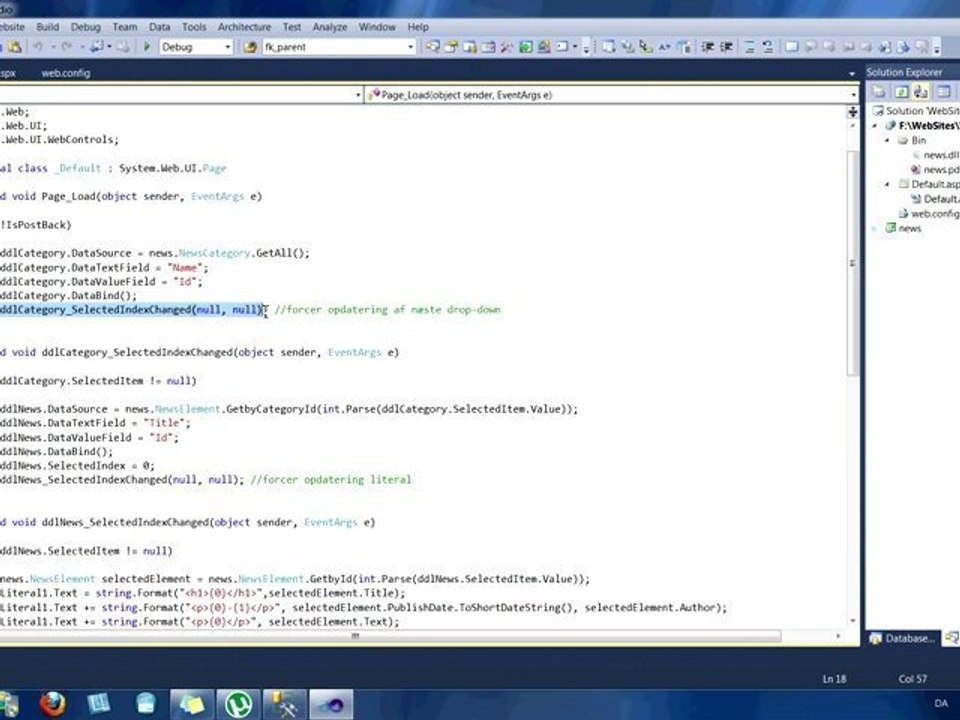Screen dimensions: 960x720
Task: Open the Architecture menu
Action: [x=244, y=27]
